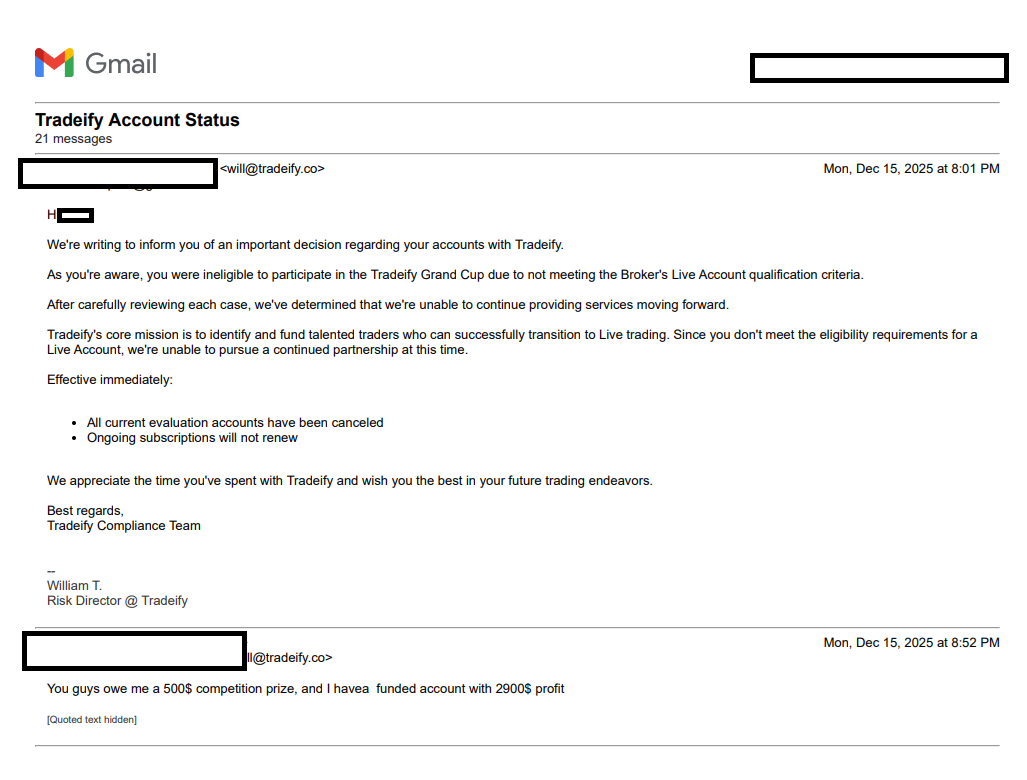
Task: Click the Gmail envelope logo icon
Action: tap(54, 63)
